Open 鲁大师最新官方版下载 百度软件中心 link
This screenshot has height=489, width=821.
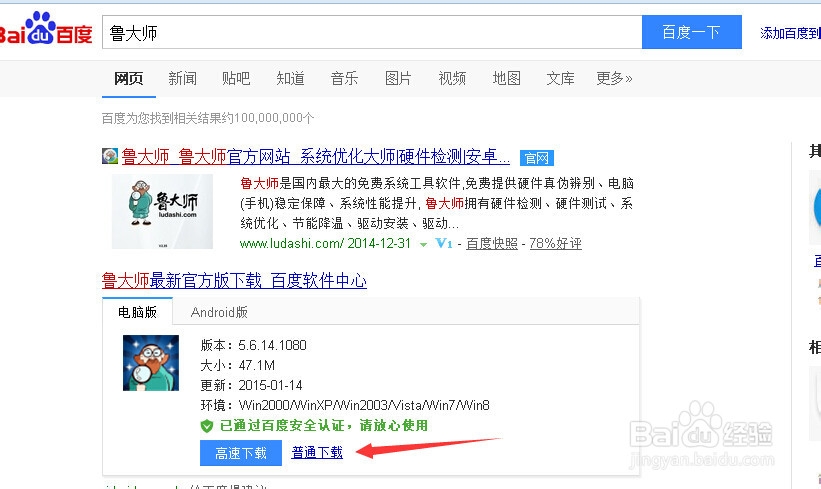click(x=234, y=281)
